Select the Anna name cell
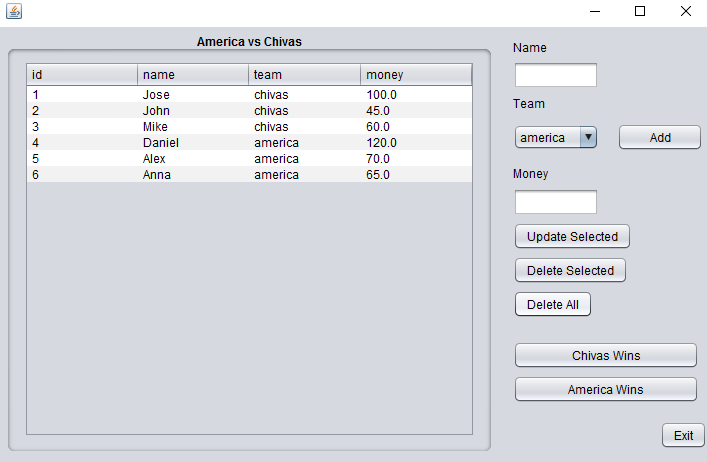Image resolution: width=707 pixels, height=462 pixels. [x=193, y=174]
